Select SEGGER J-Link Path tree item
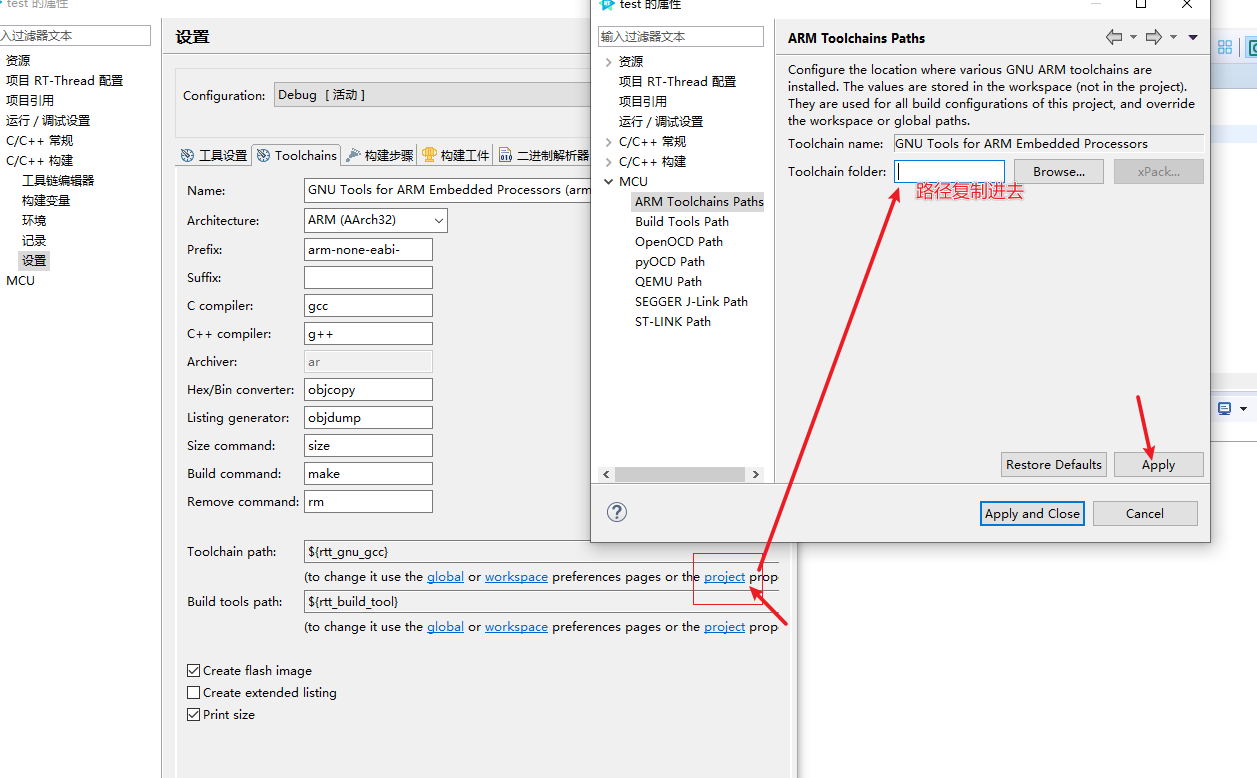Screen dimensions: 1257x778 click(691, 302)
